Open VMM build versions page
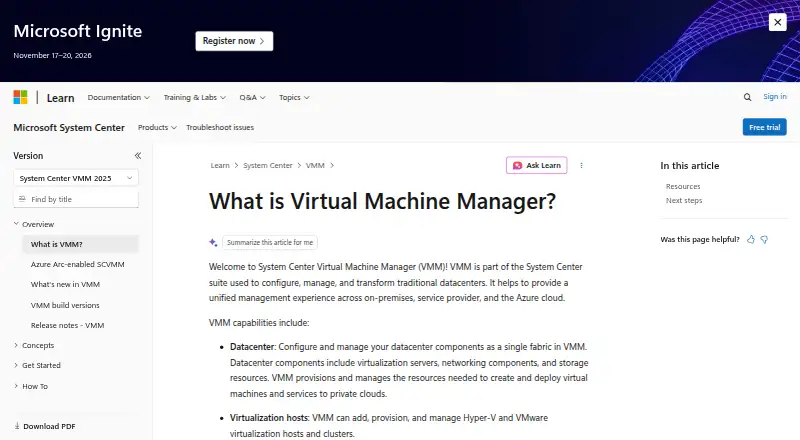 [x=65, y=305]
